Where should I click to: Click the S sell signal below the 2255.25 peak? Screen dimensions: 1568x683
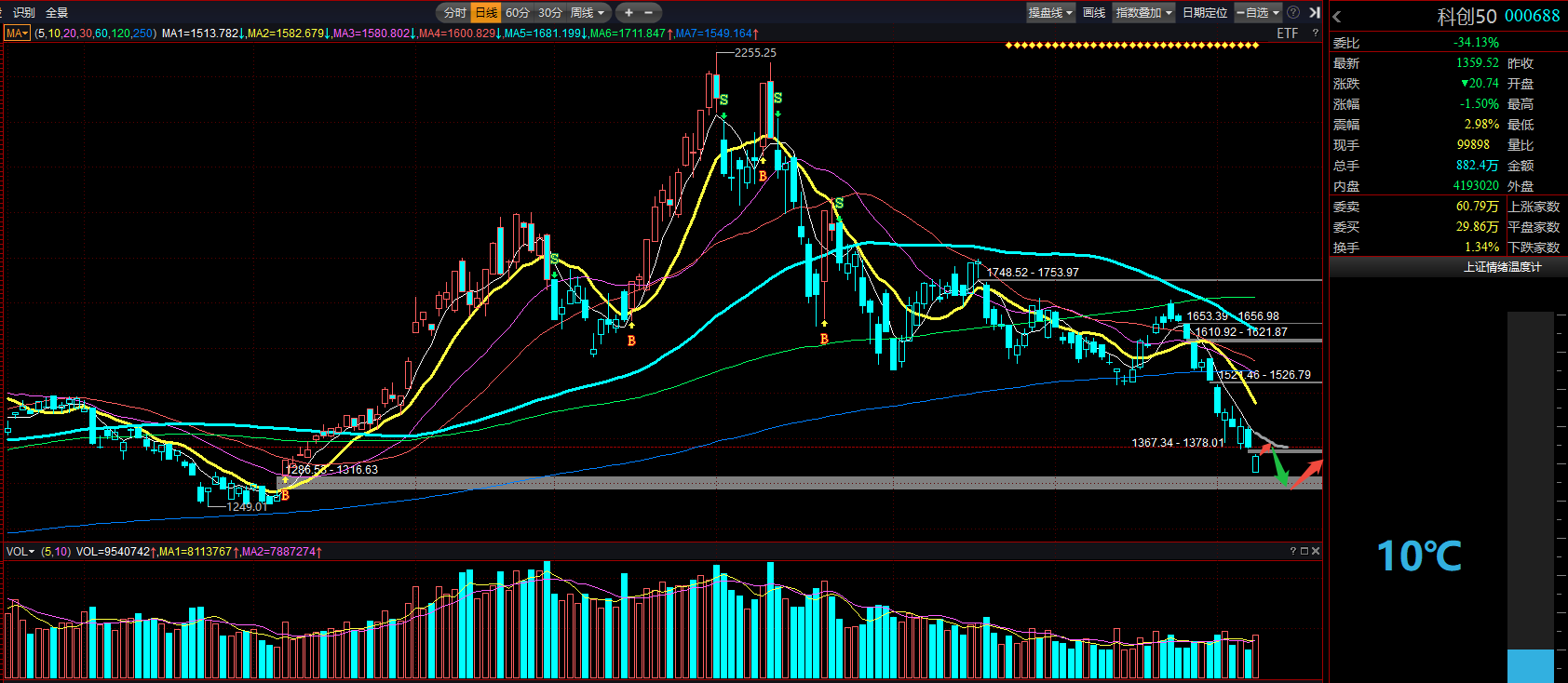[723, 100]
